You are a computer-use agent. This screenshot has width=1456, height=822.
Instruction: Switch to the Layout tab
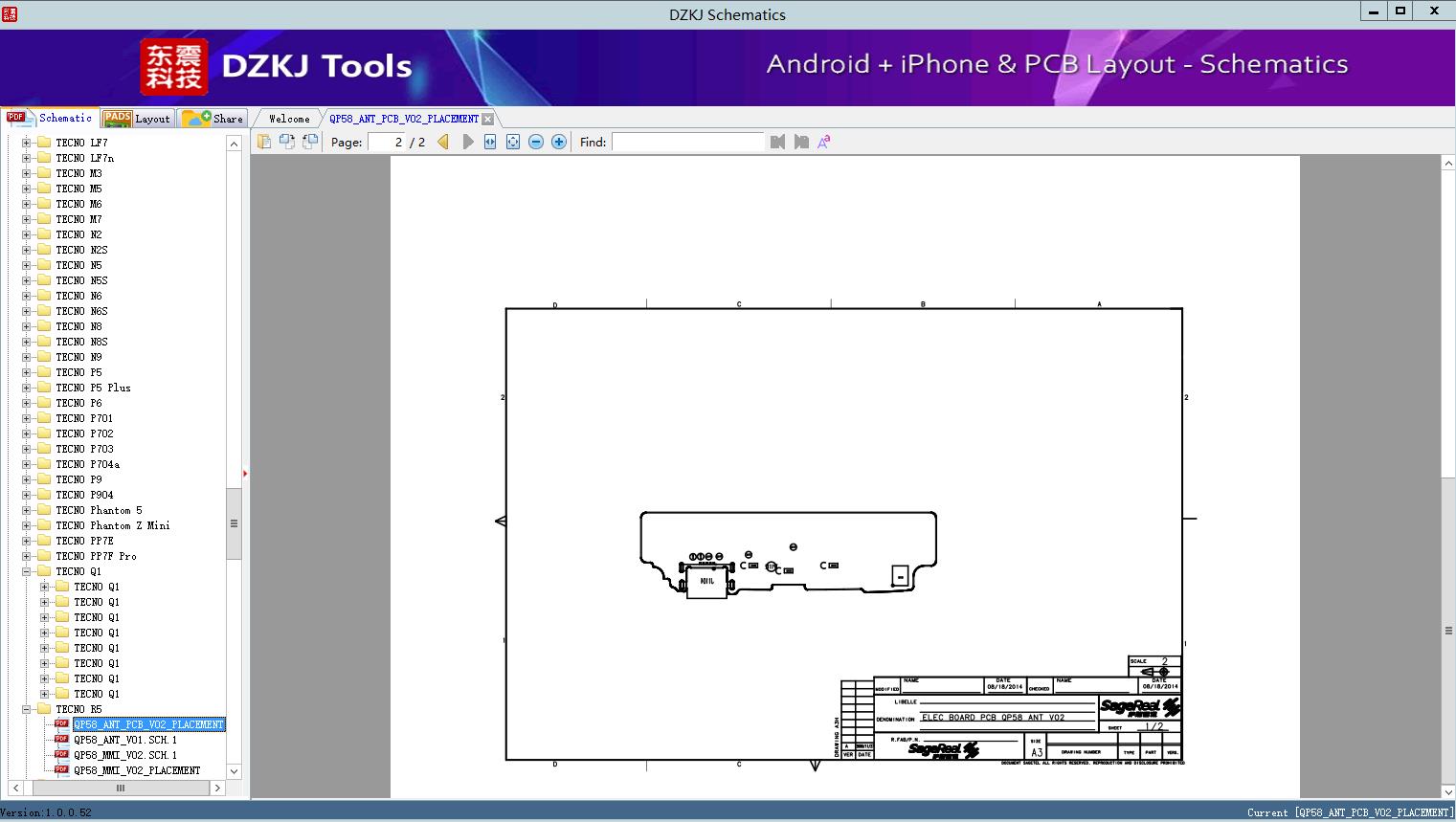[x=137, y=119]
